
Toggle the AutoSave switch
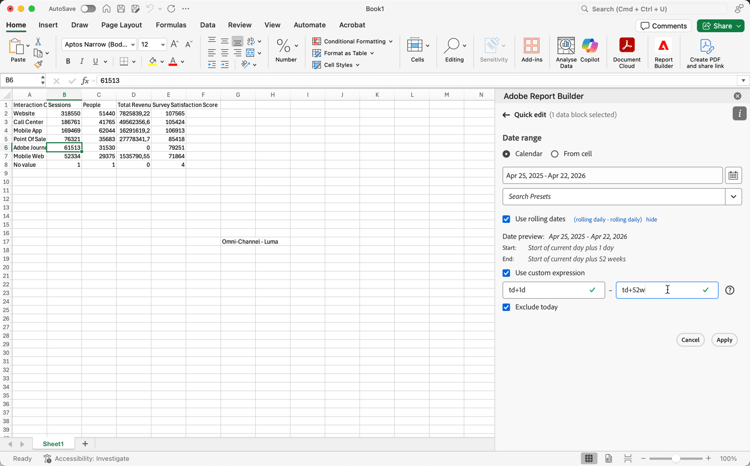point(88,9)
